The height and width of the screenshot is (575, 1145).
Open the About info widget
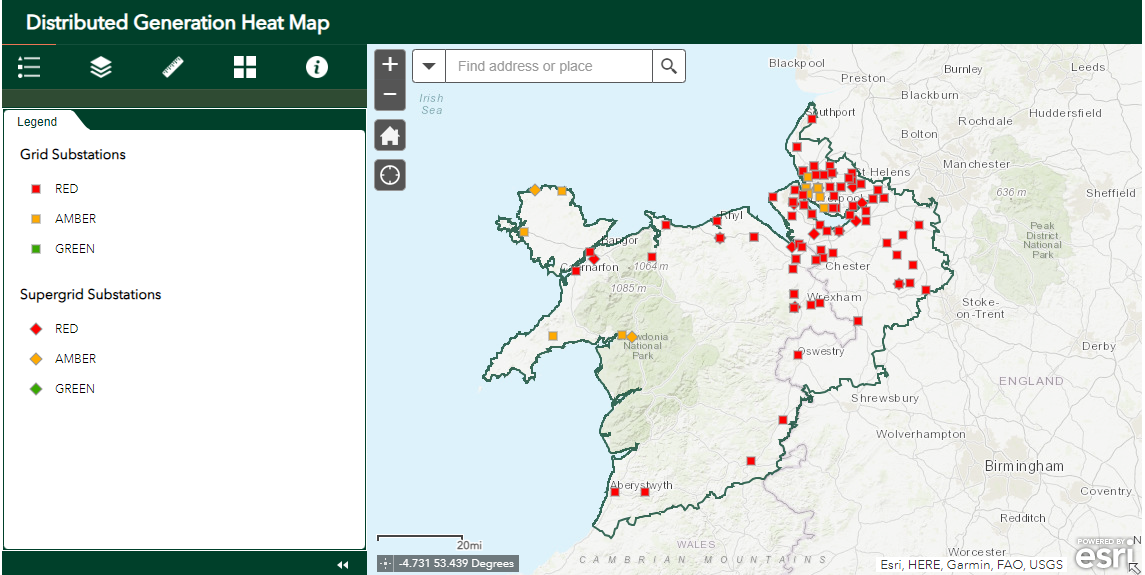pos(317,67)
